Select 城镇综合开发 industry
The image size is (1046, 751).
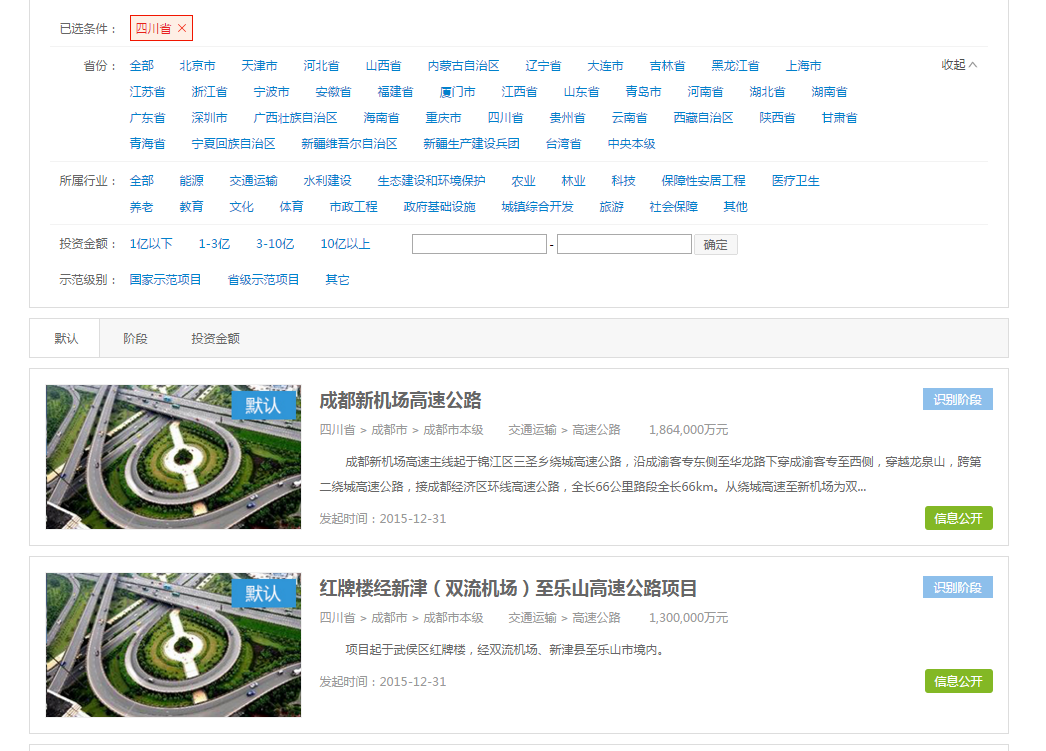(538, 207)
